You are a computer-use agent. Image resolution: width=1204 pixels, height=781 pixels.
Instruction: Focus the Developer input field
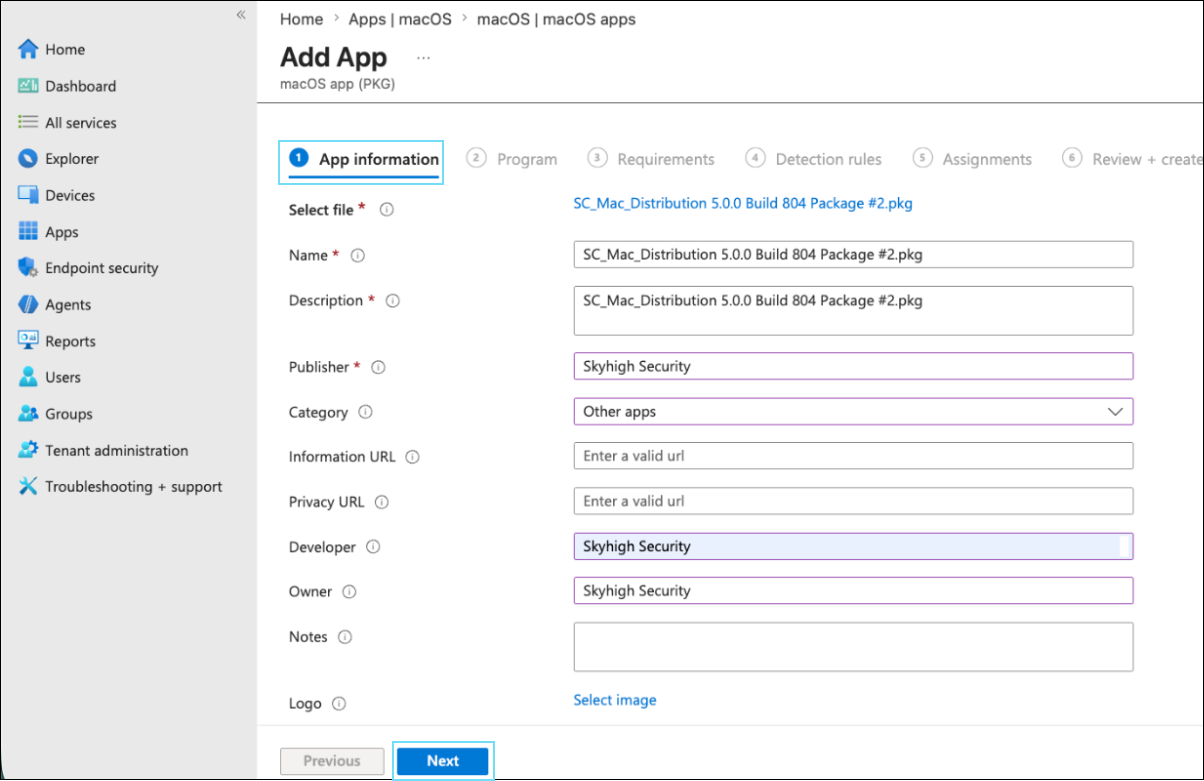(853, 546)
